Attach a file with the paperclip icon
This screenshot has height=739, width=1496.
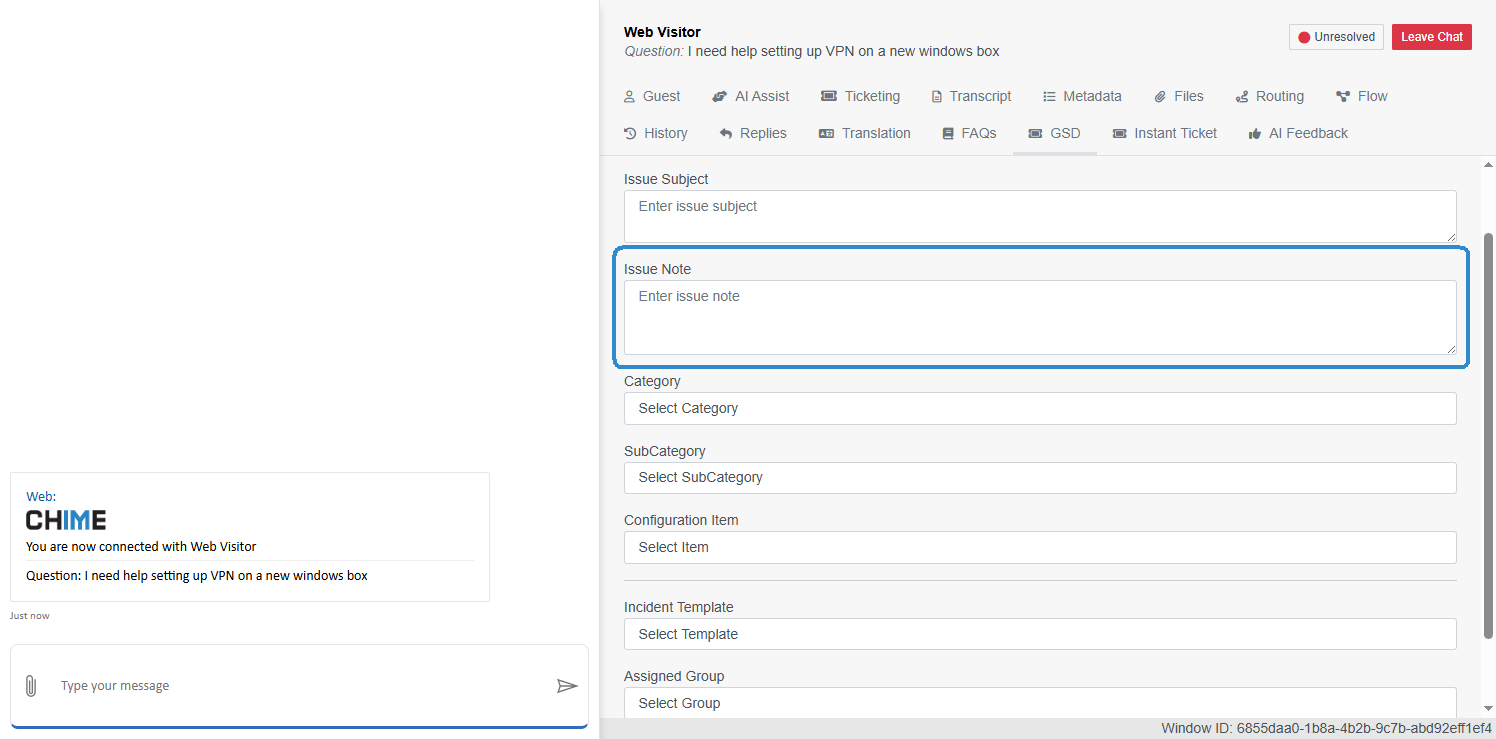point(31,686)
